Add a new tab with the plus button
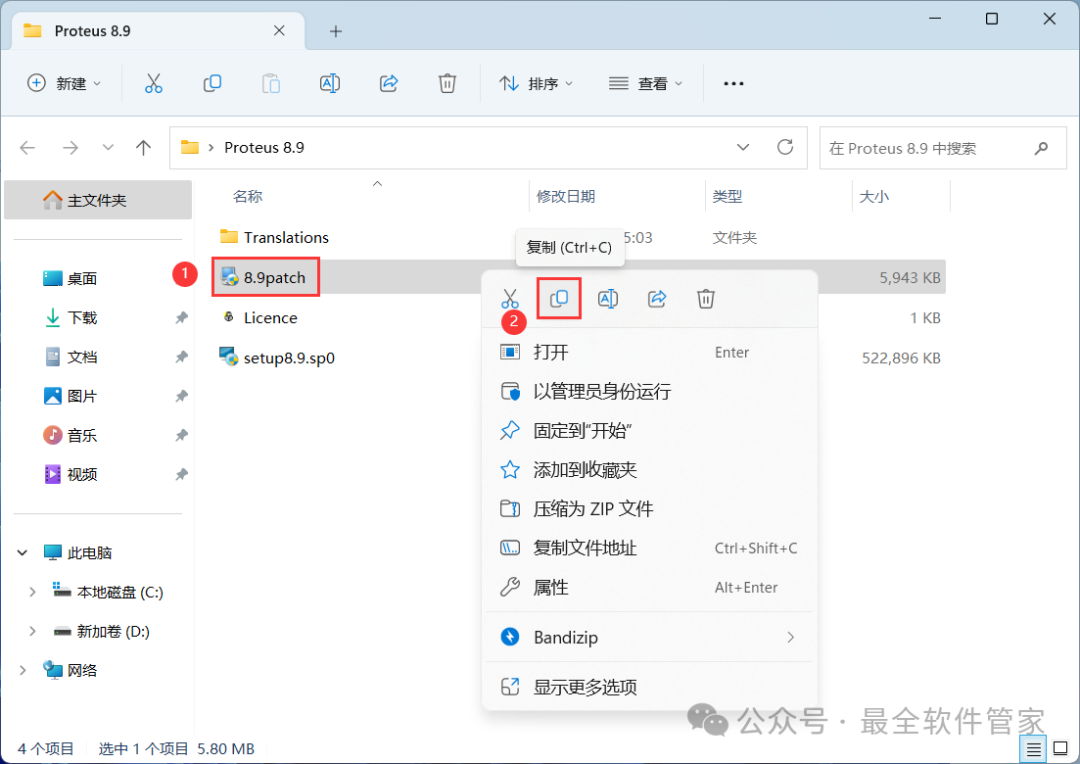Image resolution: width=1080 pixels, height=764 pixels. [335, 31]
